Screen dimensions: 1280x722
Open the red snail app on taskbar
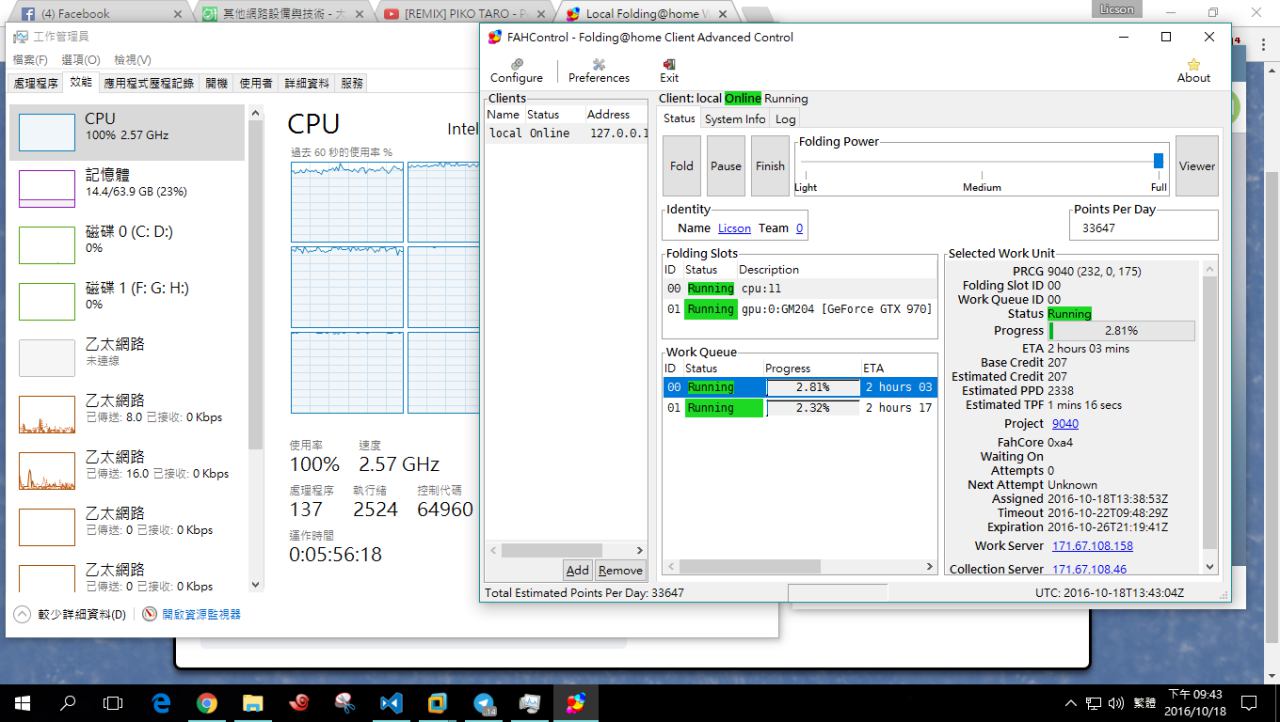coord(299,703)
